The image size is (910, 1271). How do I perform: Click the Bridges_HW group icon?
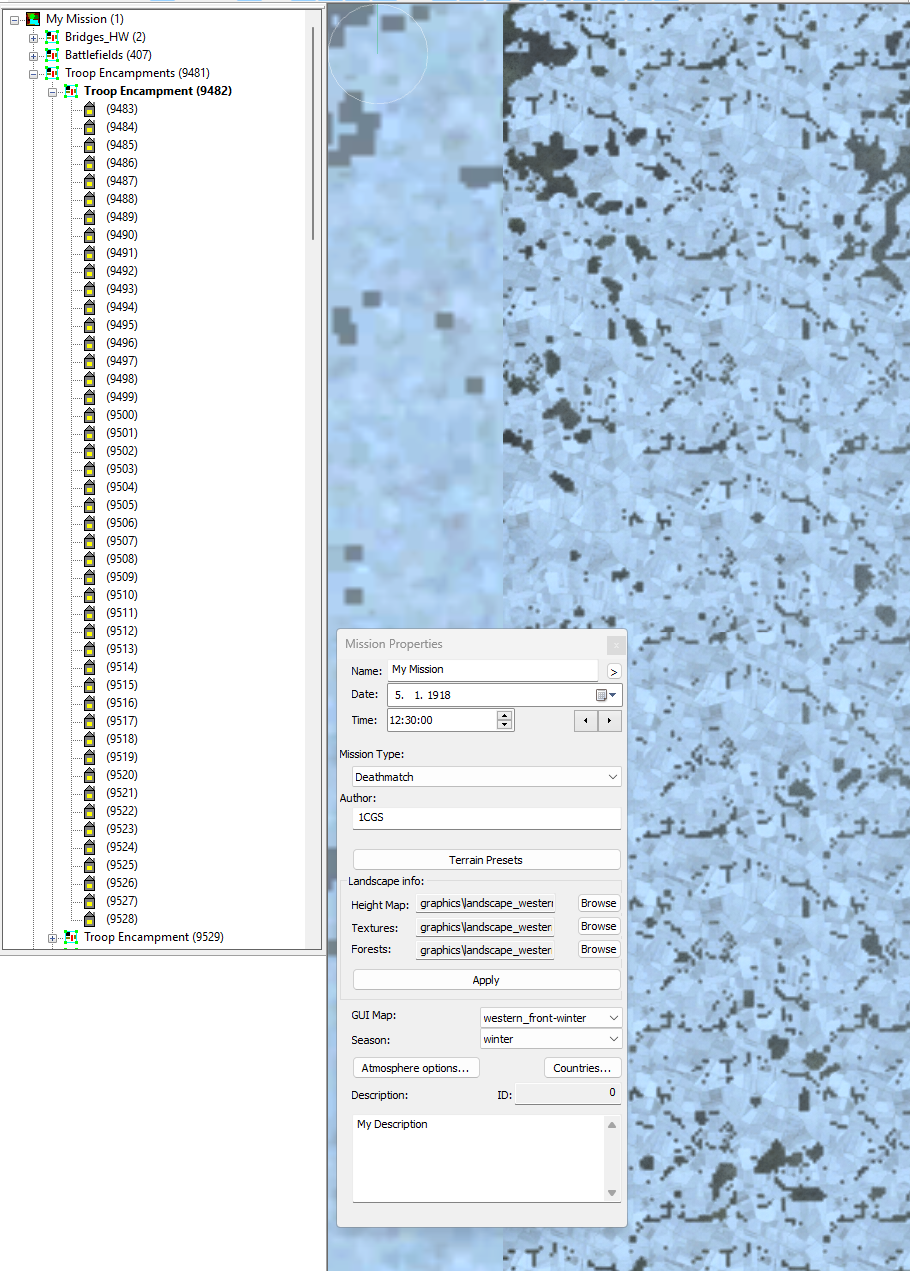pyautogui.click(x=52, y=37)
